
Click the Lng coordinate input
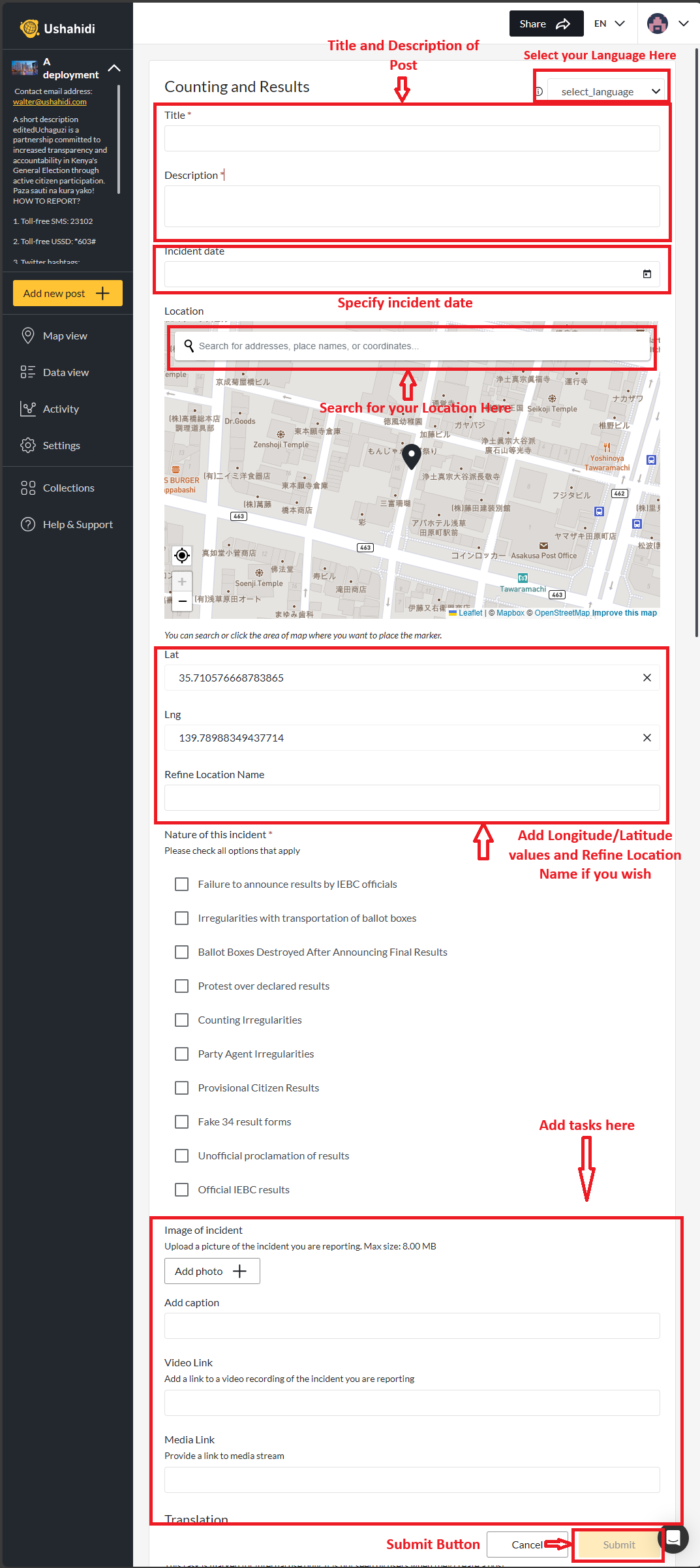click(412, 738)
